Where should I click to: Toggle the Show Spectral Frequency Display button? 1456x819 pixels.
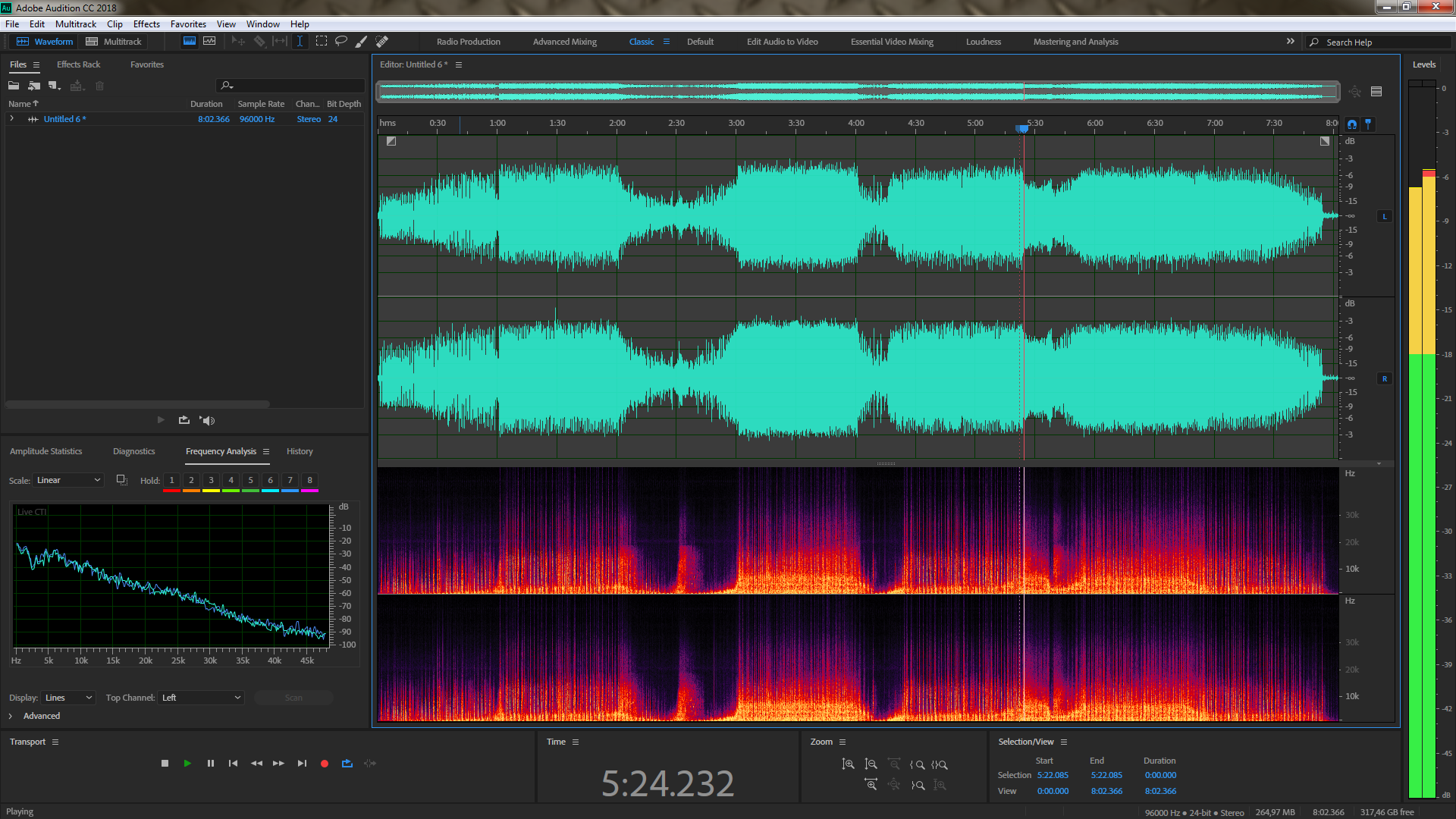(x=190, y=42)
